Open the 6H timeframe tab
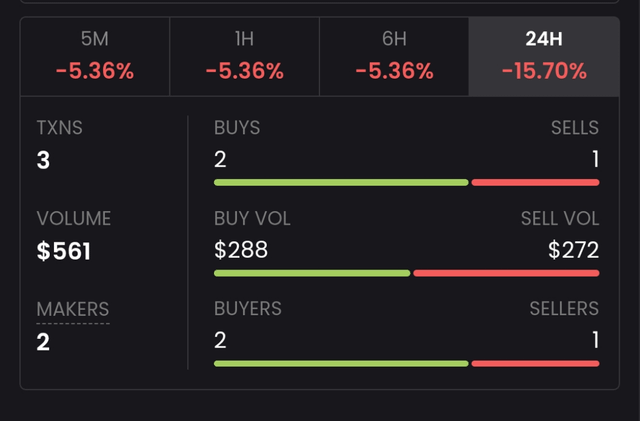 [x=394, y=56]
